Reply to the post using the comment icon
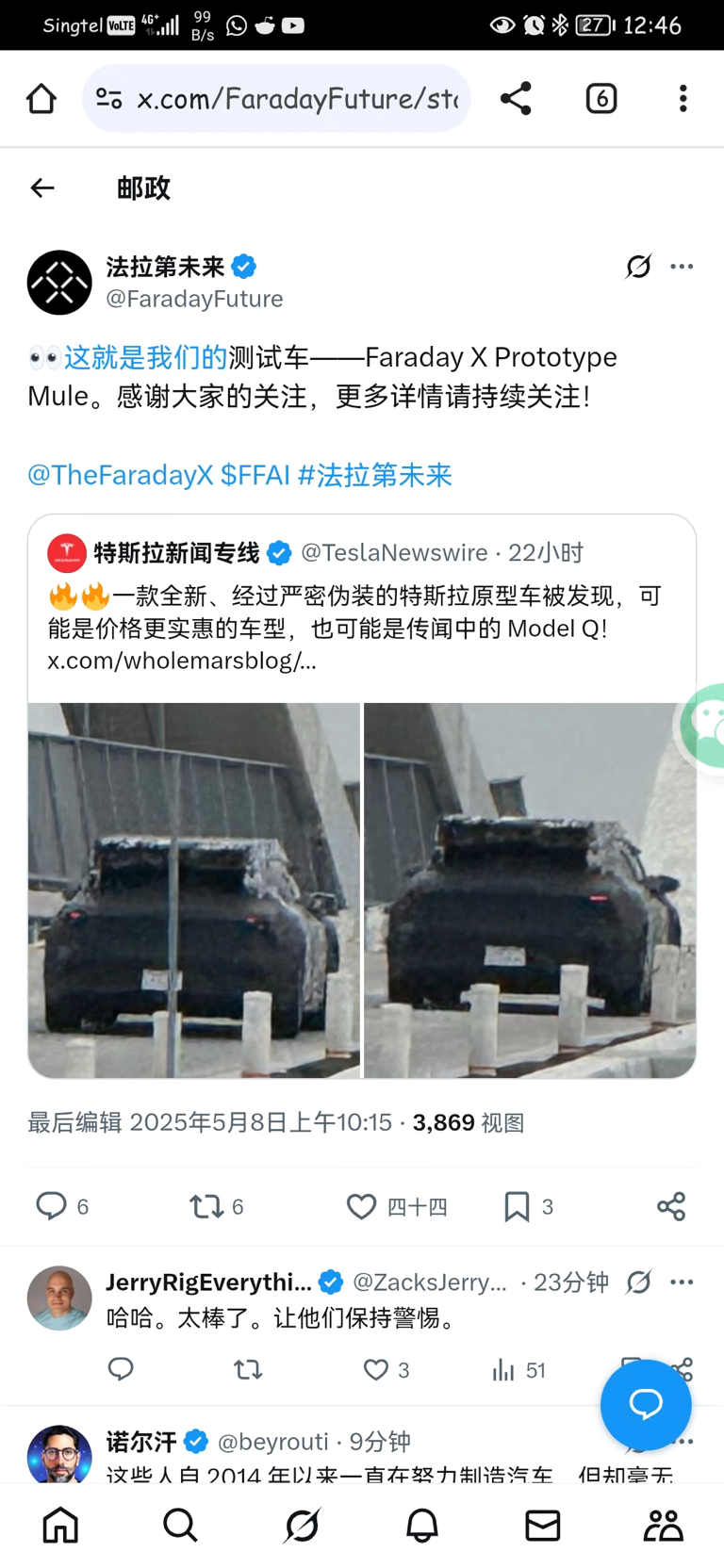Viewport: 724px width, 1568px height. (51, 1206)
